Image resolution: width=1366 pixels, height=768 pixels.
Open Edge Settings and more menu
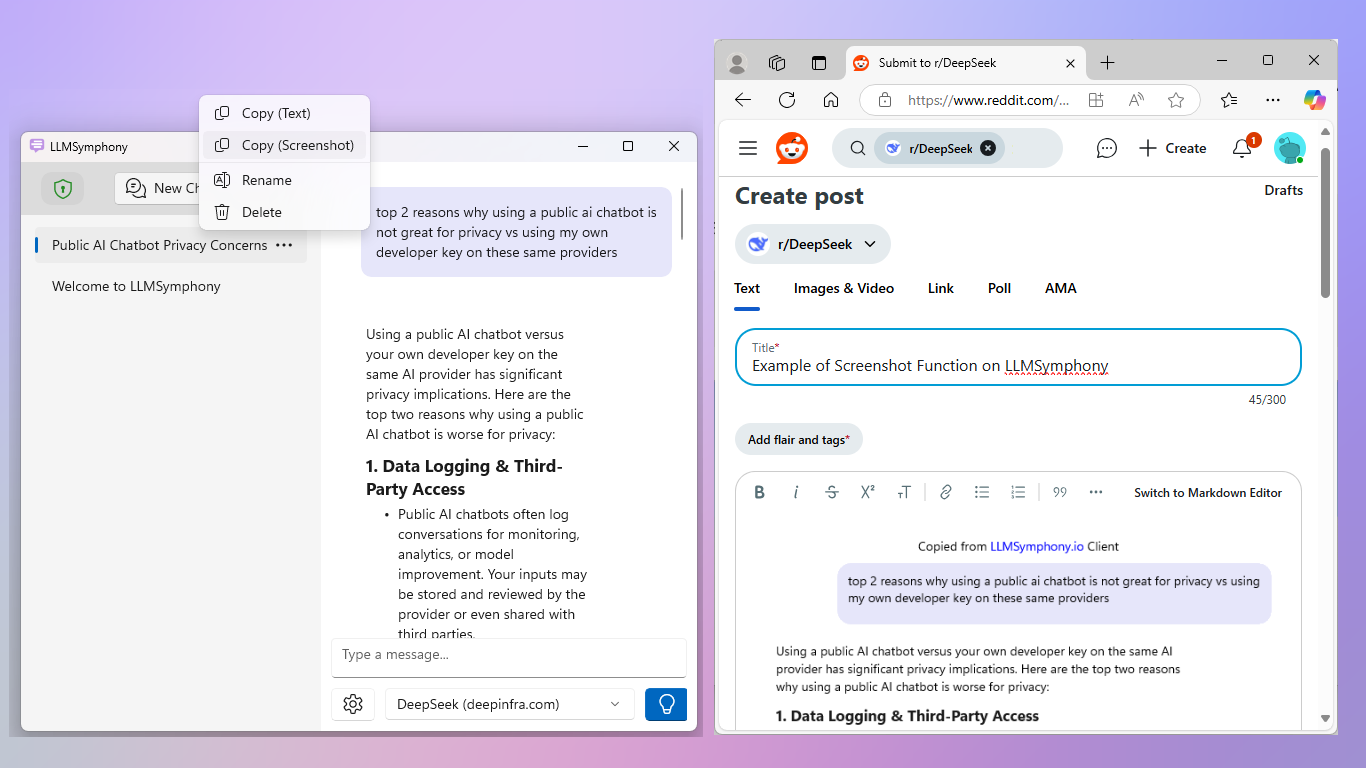[1273, 100]
